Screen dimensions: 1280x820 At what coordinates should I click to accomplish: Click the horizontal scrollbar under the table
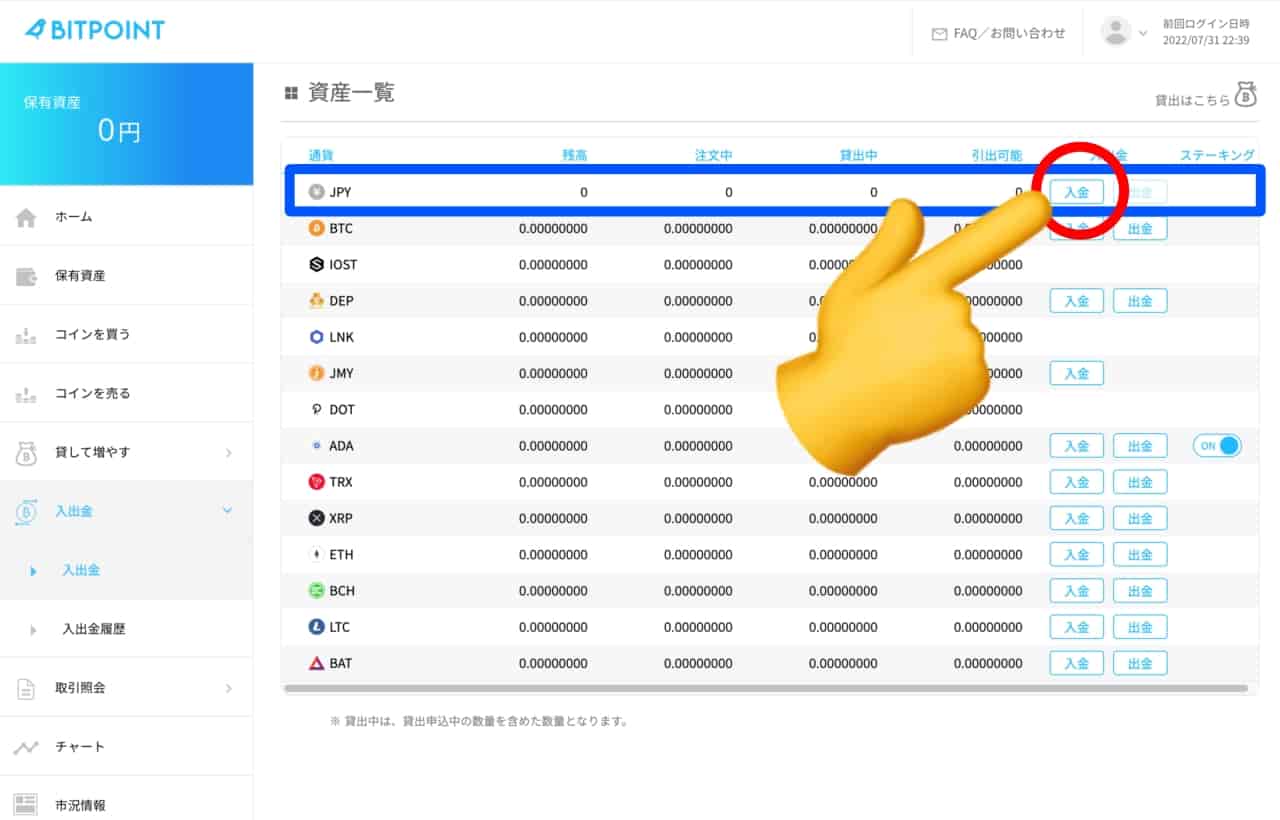766,689
